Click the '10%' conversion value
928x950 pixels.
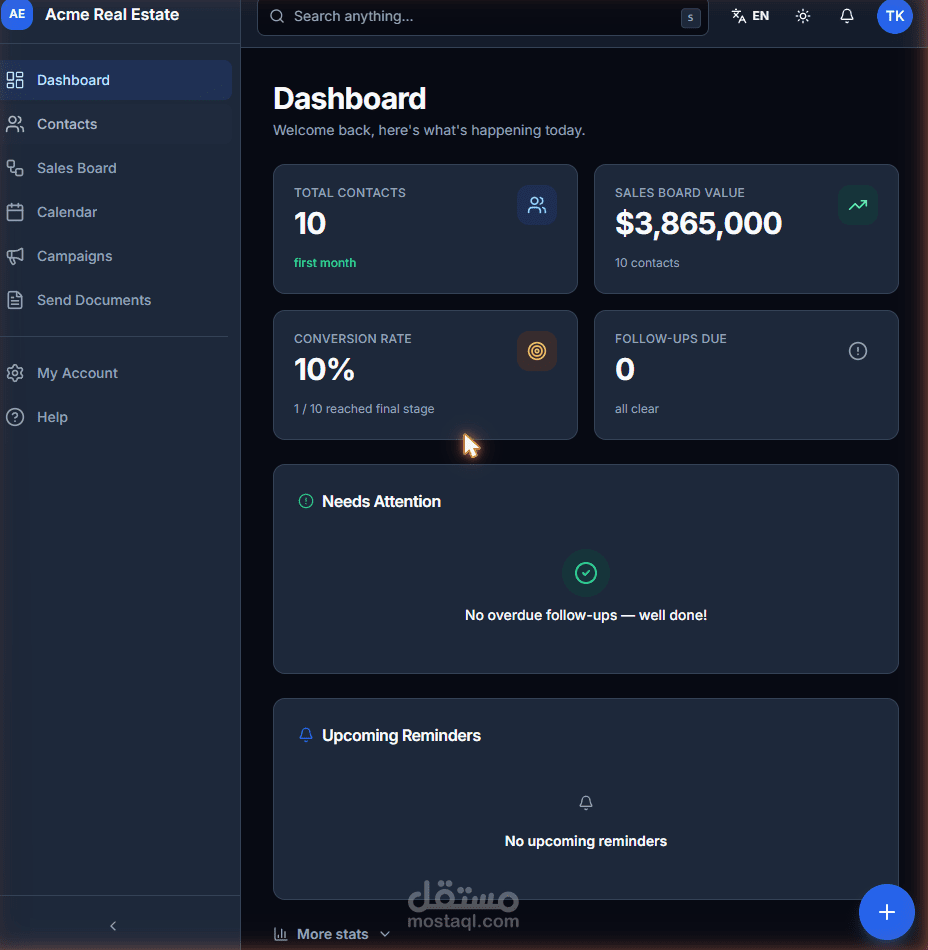point(324,369)
